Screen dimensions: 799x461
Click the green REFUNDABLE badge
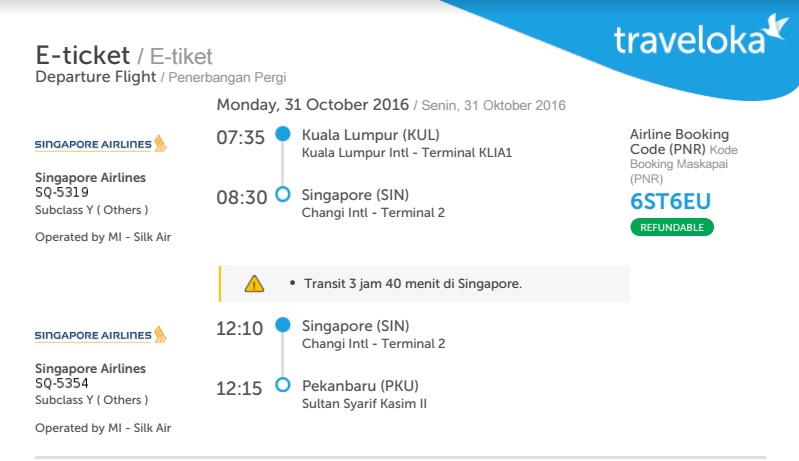pyautogui.click(x=672, y=227)
